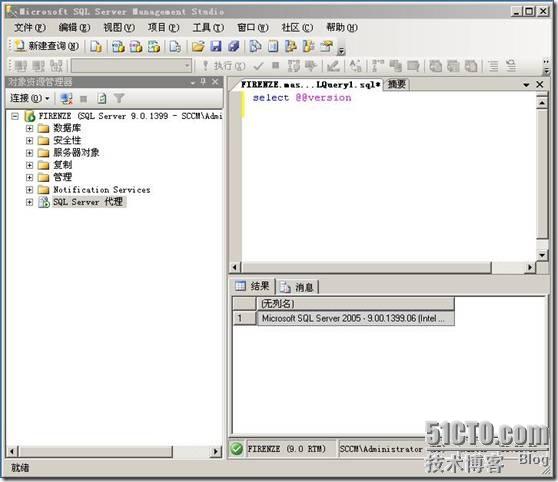Expand the SQL Server 代理 node
This screenshot has height=482, width=558.
coord(30,202)
